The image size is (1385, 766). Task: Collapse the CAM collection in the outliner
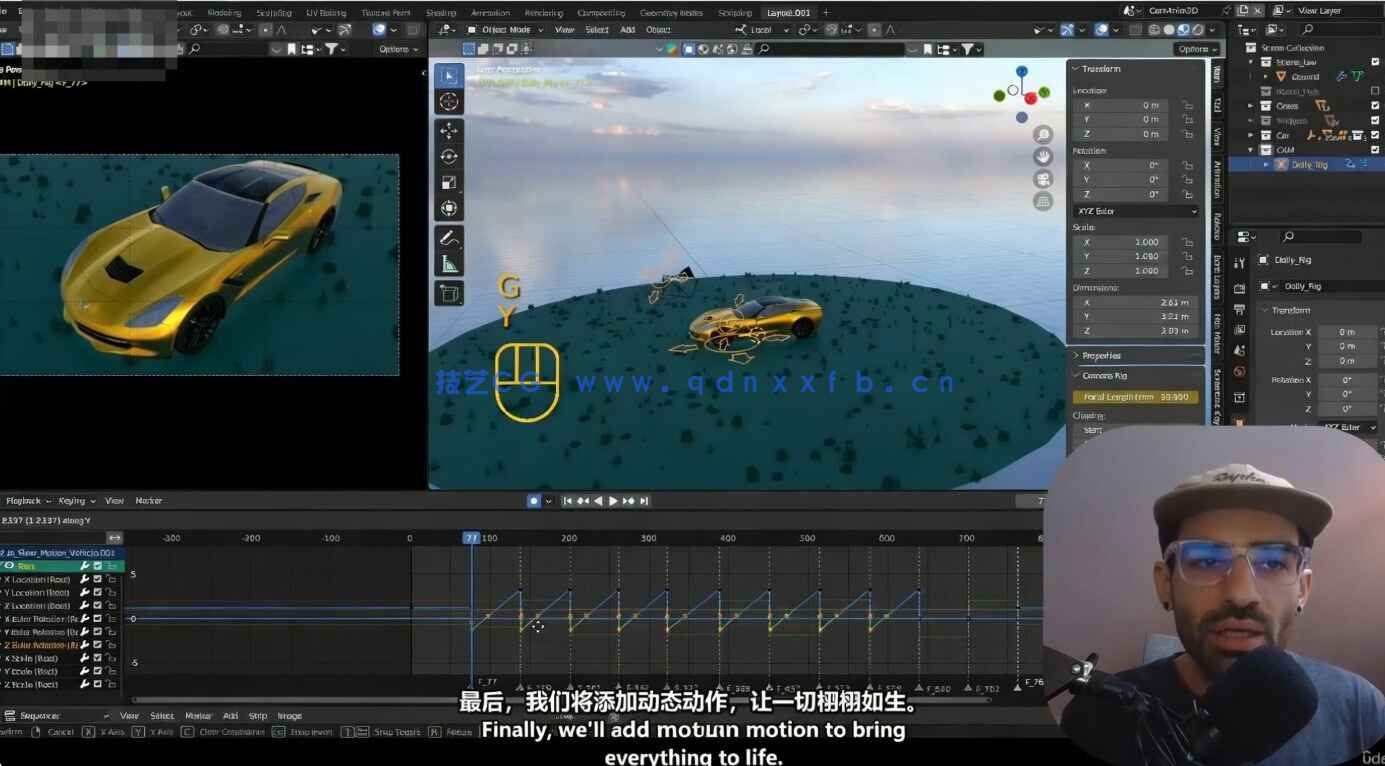coord(1250,149)
